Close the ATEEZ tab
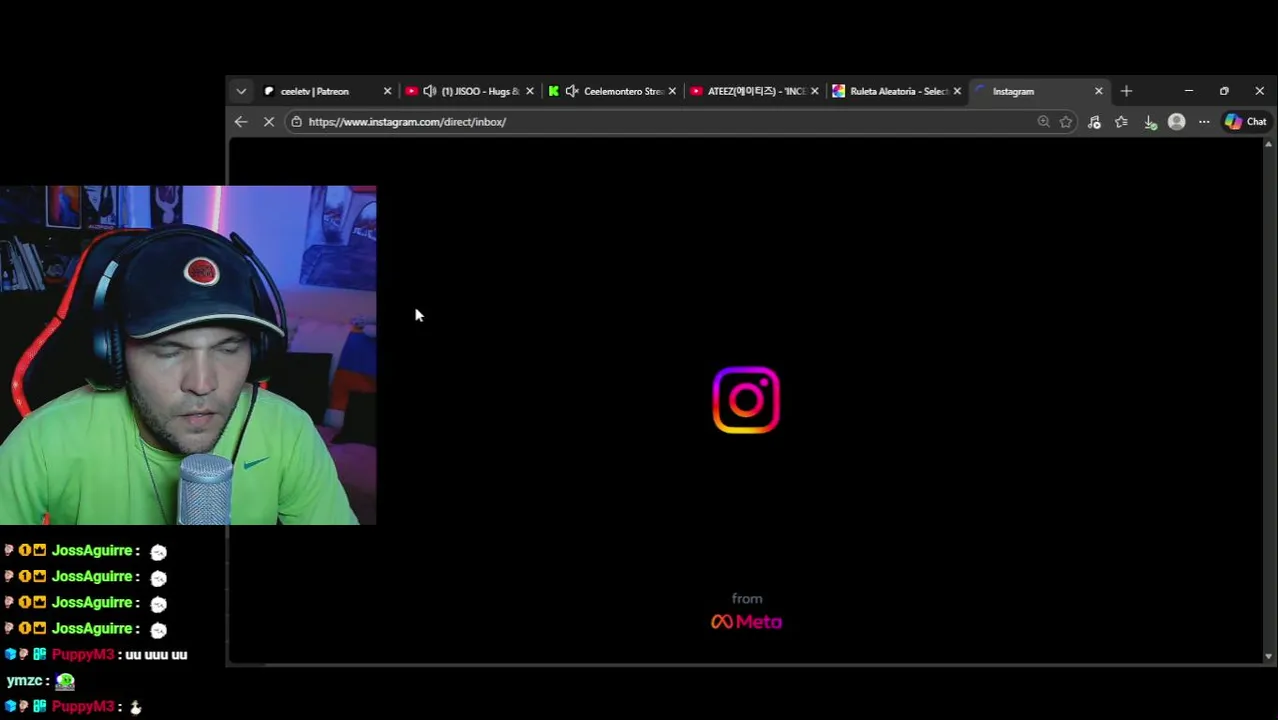Screen dimensions: 1278x720 tap(814, 91)
